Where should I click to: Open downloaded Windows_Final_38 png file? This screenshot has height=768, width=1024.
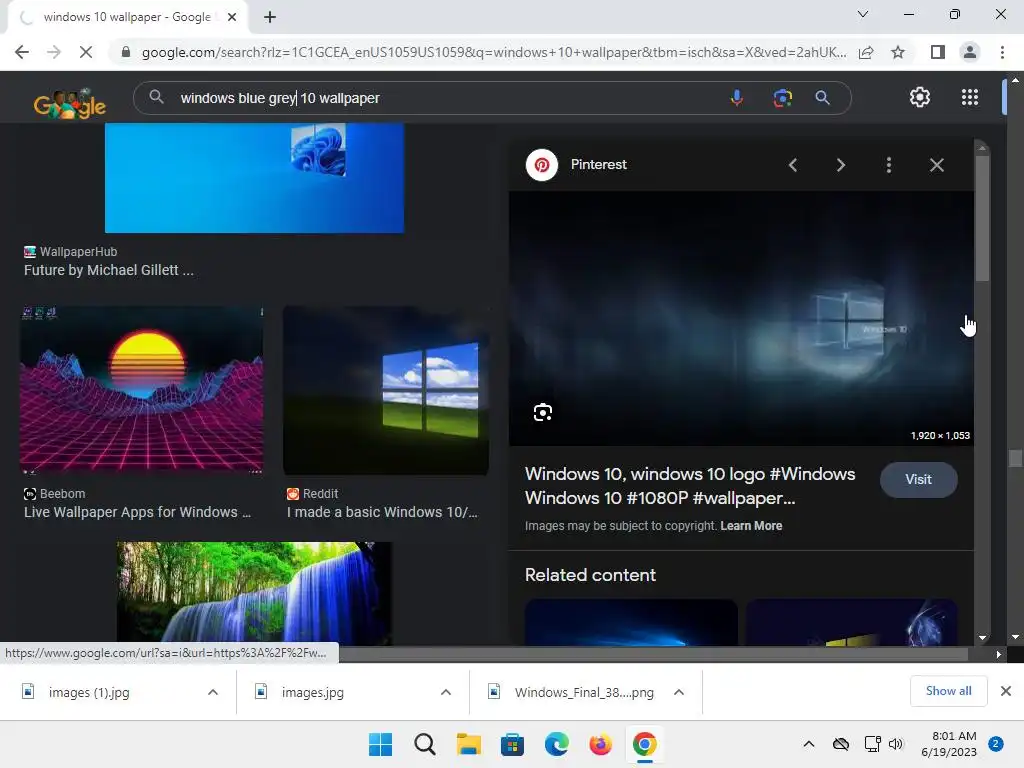(x=584, y=692)
